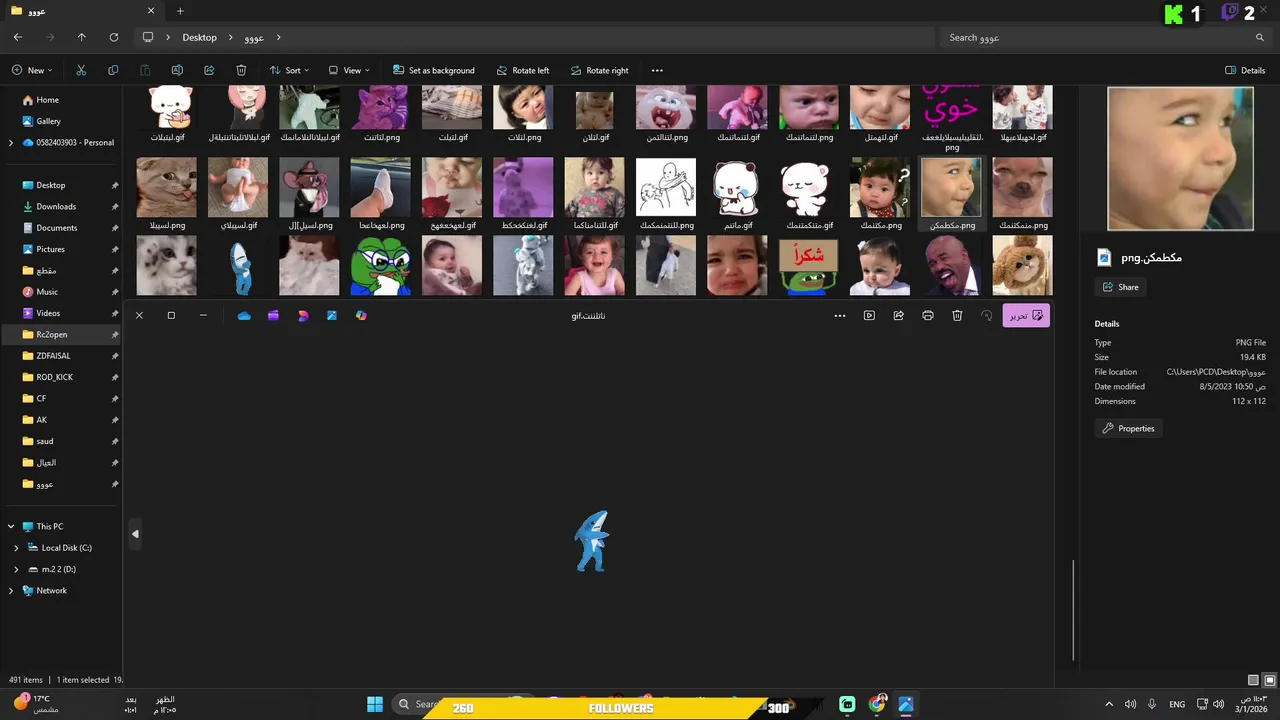Screen dimensions: 1280x720
Task: Click the Photos viewer print icon
Action: tap(928, 315)
